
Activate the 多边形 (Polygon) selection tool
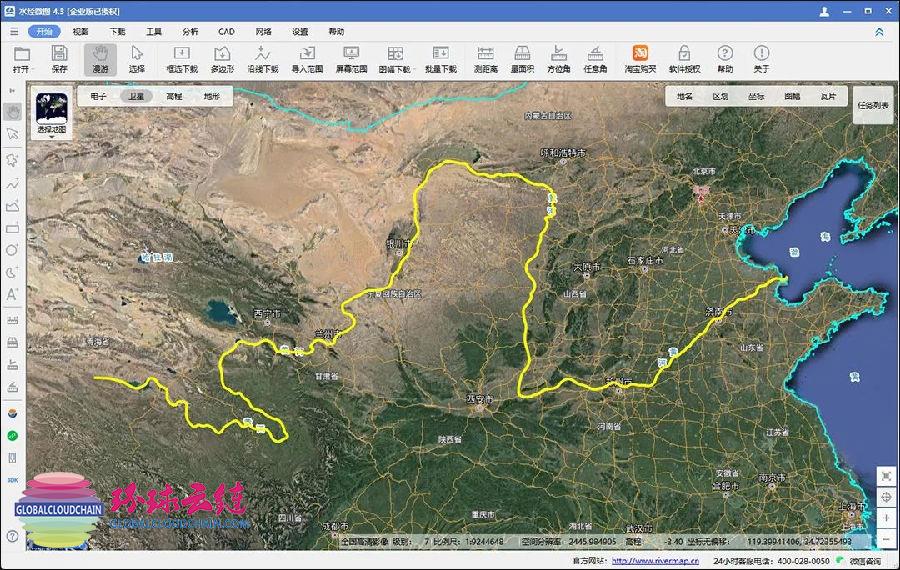(223, 58)
